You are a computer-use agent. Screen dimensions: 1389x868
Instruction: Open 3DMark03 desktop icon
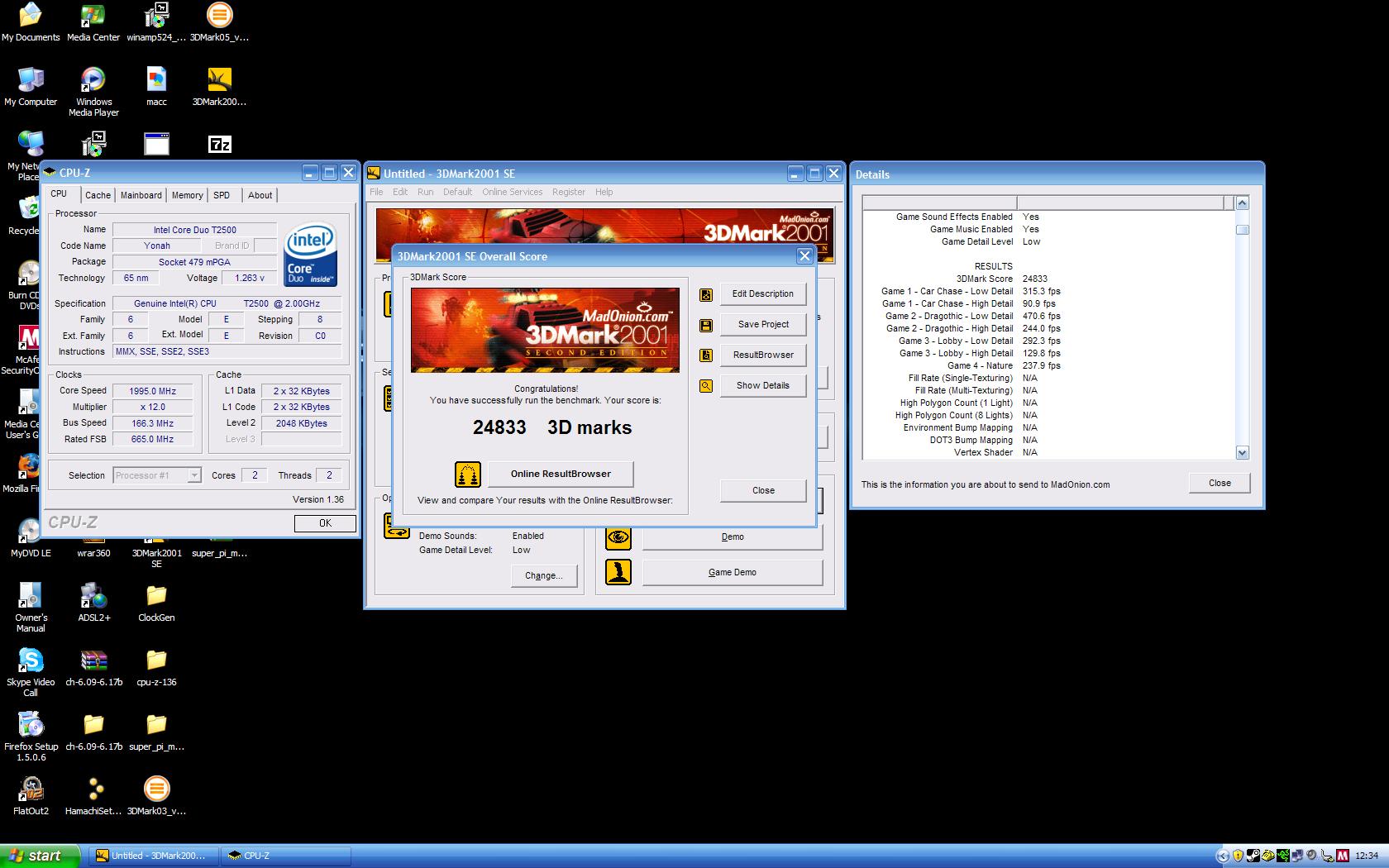click(156, 796)
